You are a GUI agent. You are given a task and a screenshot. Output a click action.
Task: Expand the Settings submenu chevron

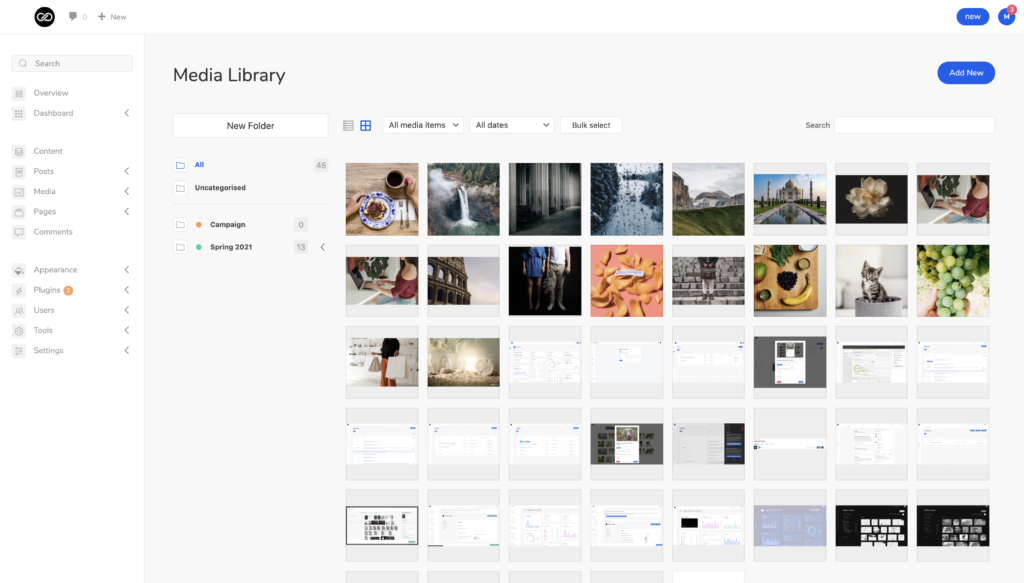pos(127,350)
